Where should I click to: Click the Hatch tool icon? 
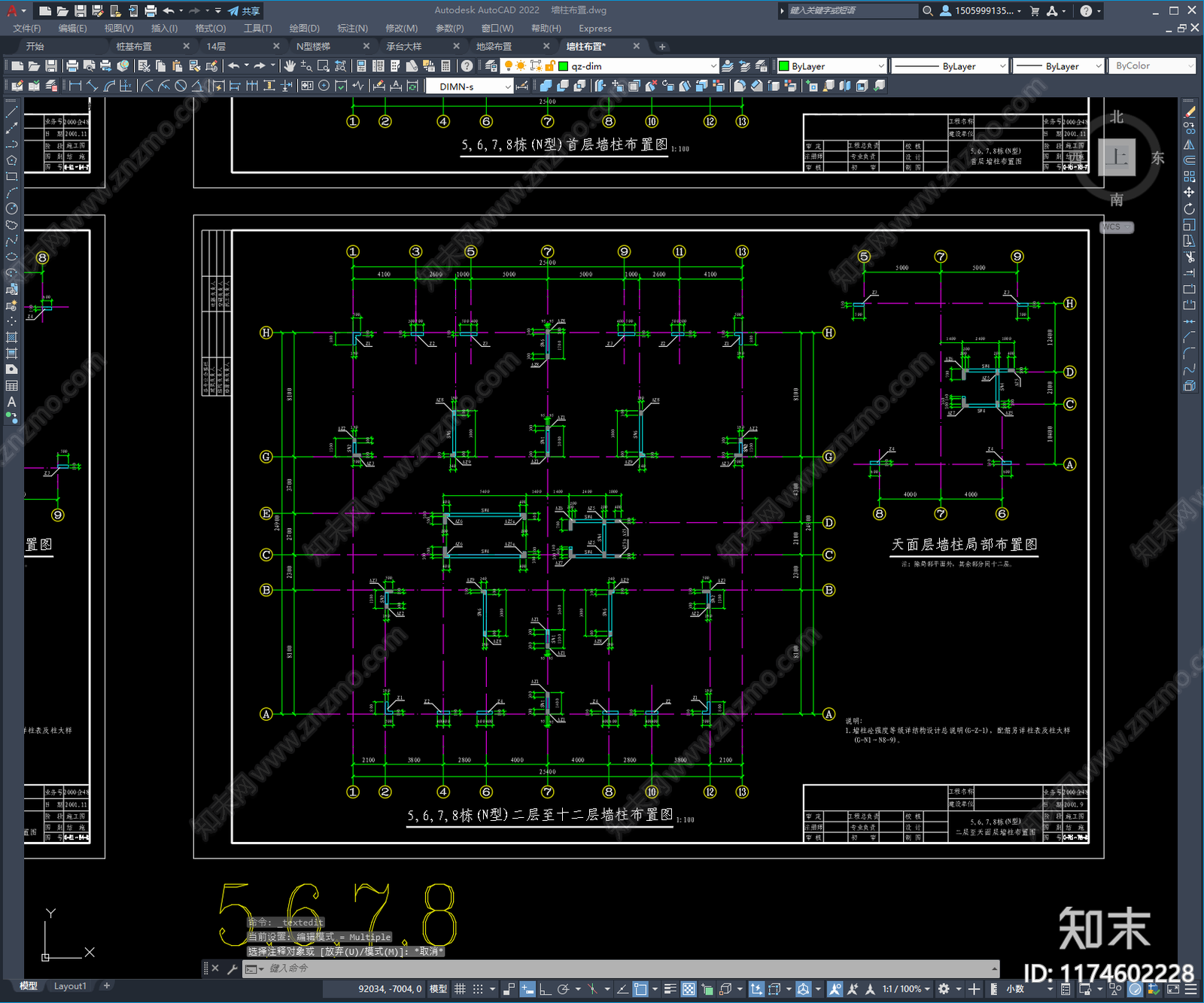11,337
